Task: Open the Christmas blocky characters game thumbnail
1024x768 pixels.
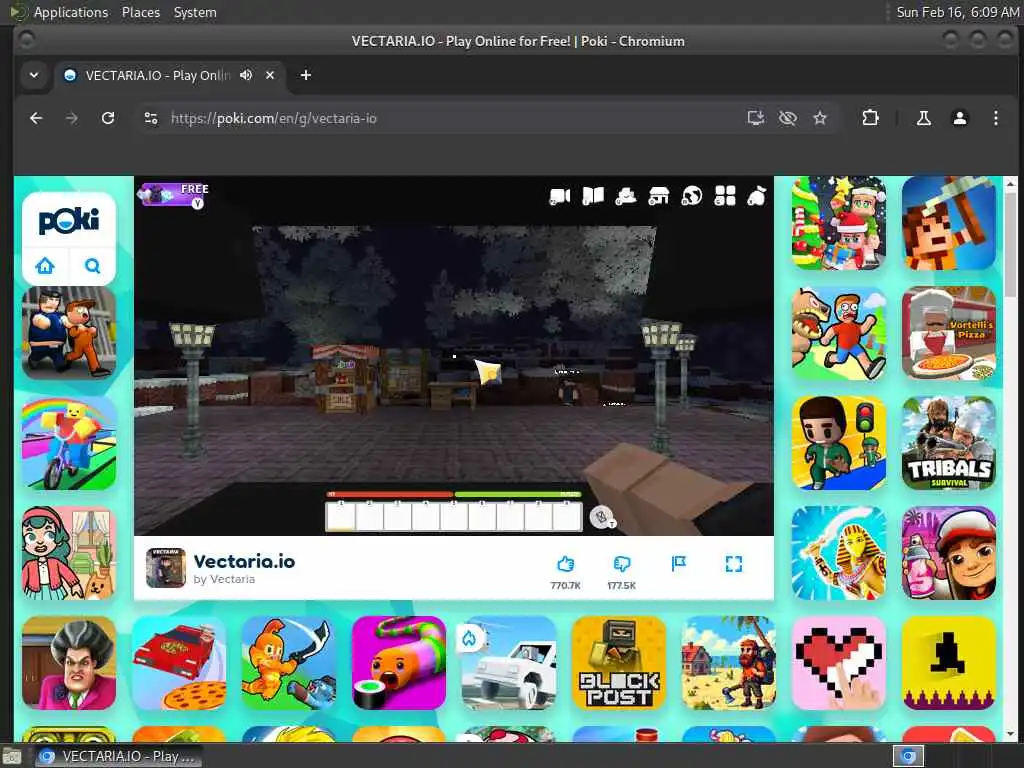Action: coord(839,223)
